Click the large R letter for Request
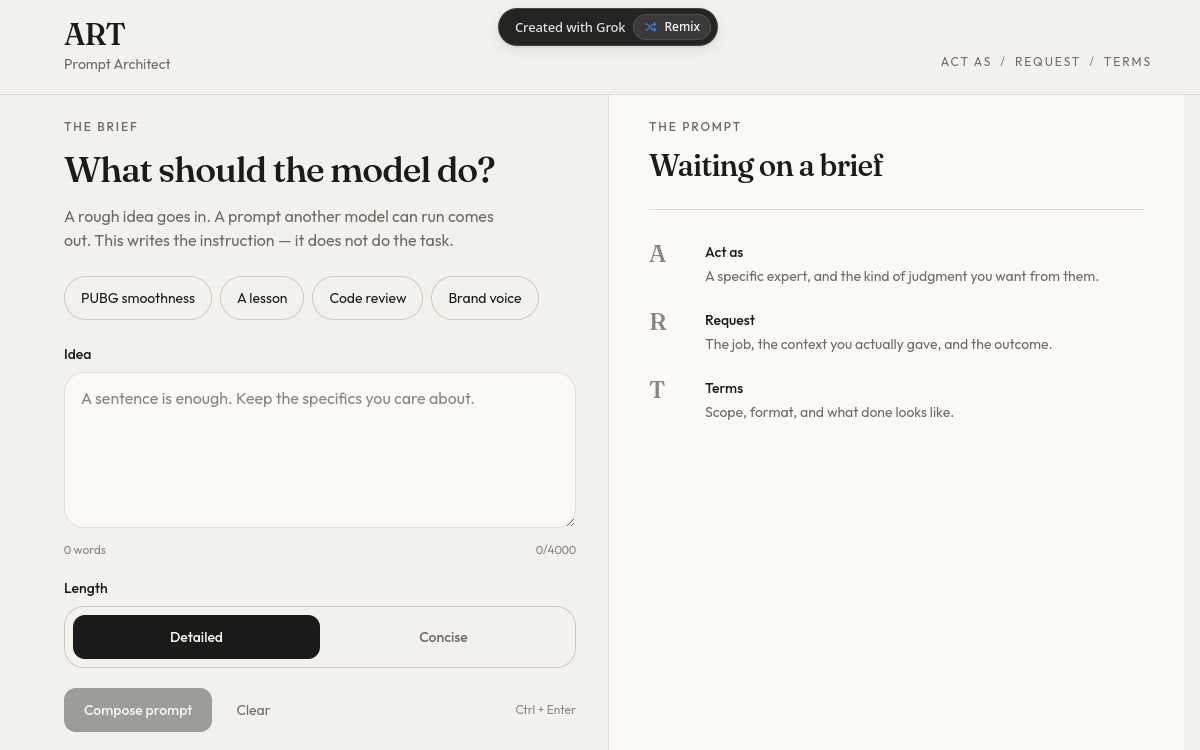 point(658,322)
